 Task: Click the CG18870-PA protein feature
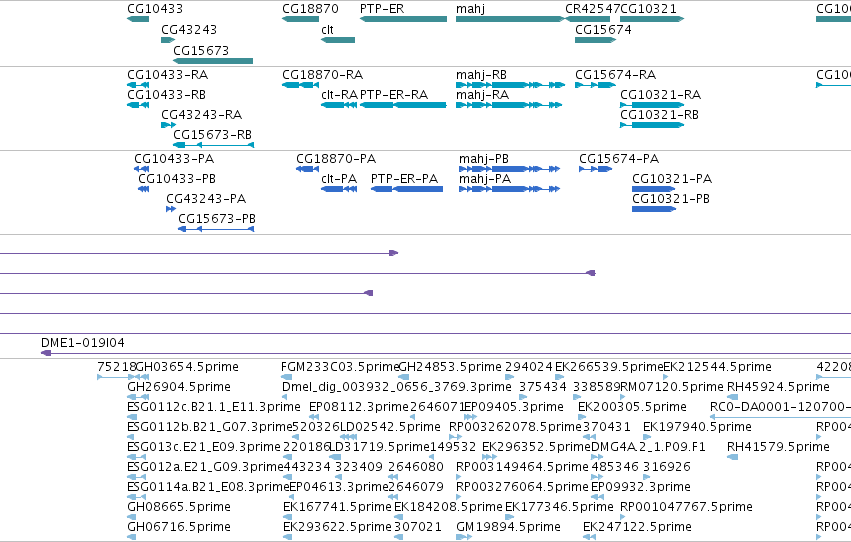tap(307, 169)
